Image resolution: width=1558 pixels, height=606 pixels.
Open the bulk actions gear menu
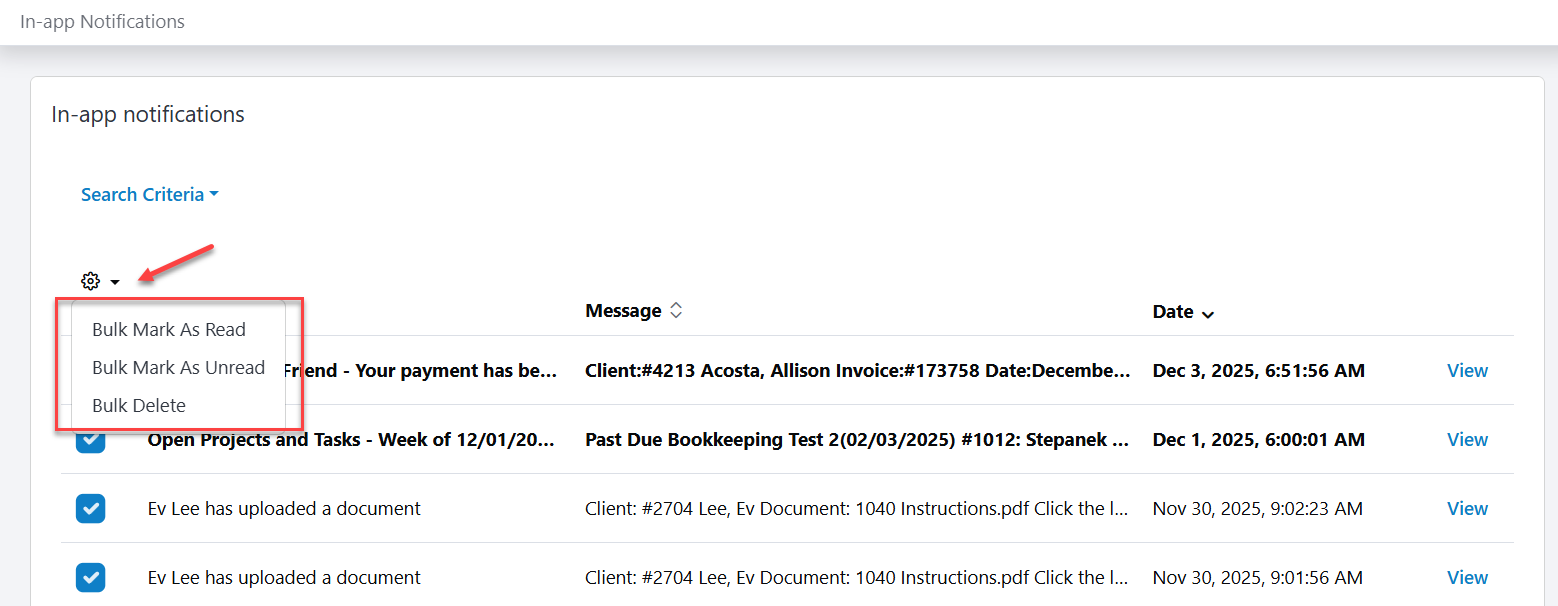point(90,281)
